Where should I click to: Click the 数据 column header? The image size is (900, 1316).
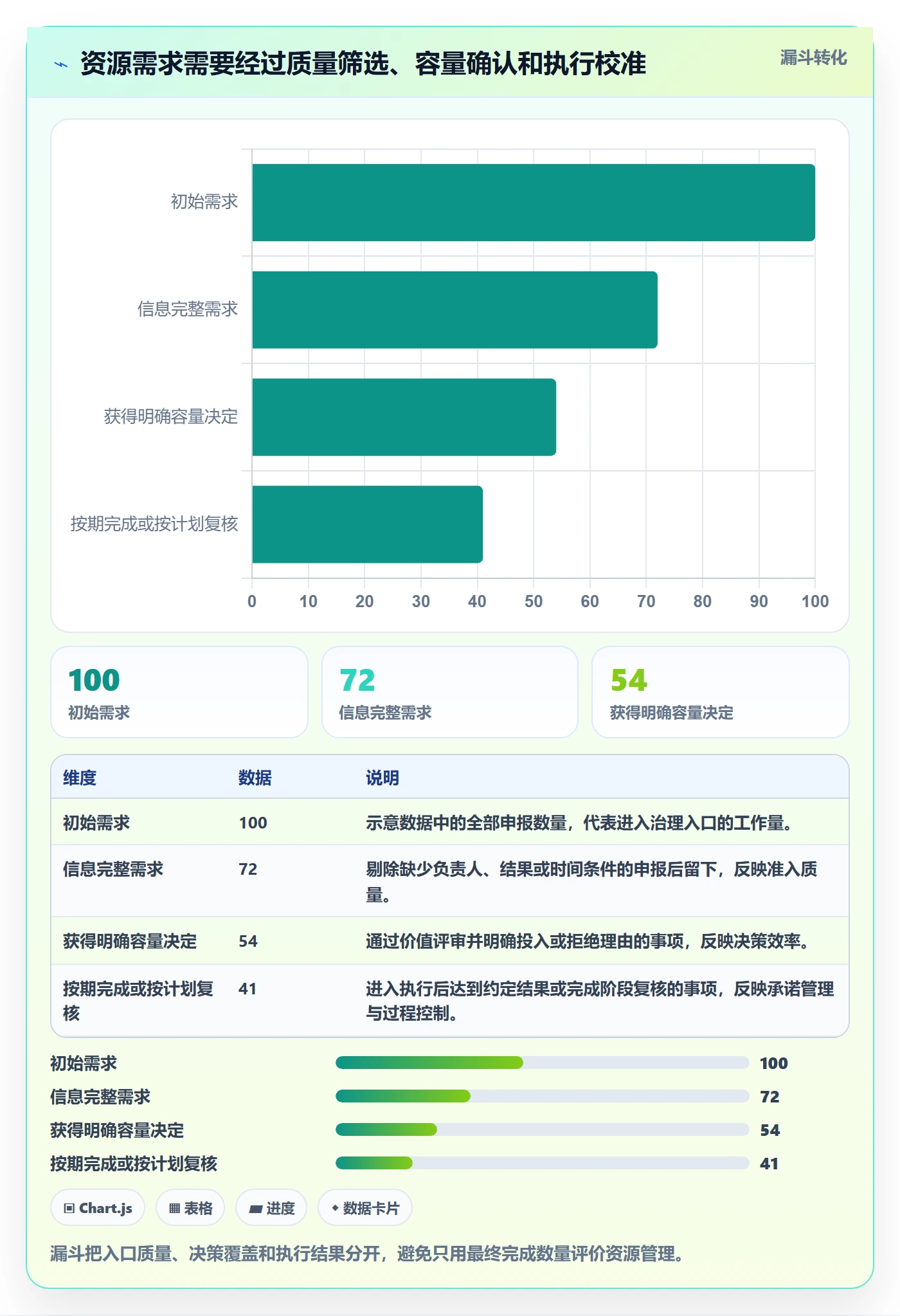click(x=255, y=778)
